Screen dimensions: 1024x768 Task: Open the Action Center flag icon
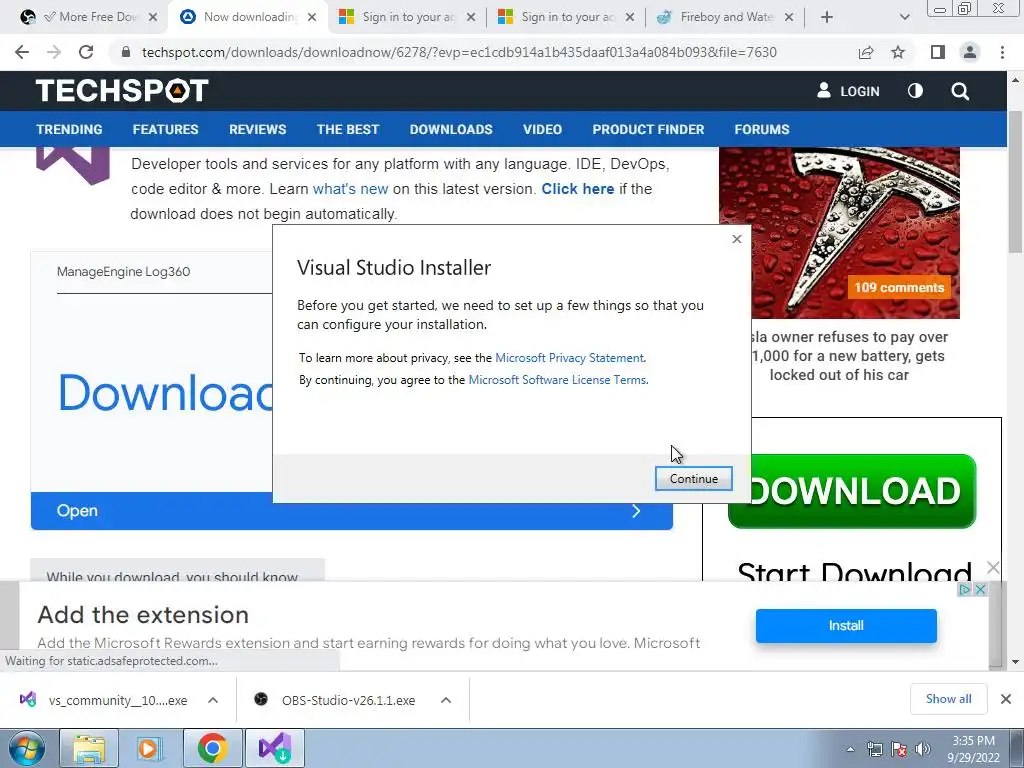pos(899,749)
